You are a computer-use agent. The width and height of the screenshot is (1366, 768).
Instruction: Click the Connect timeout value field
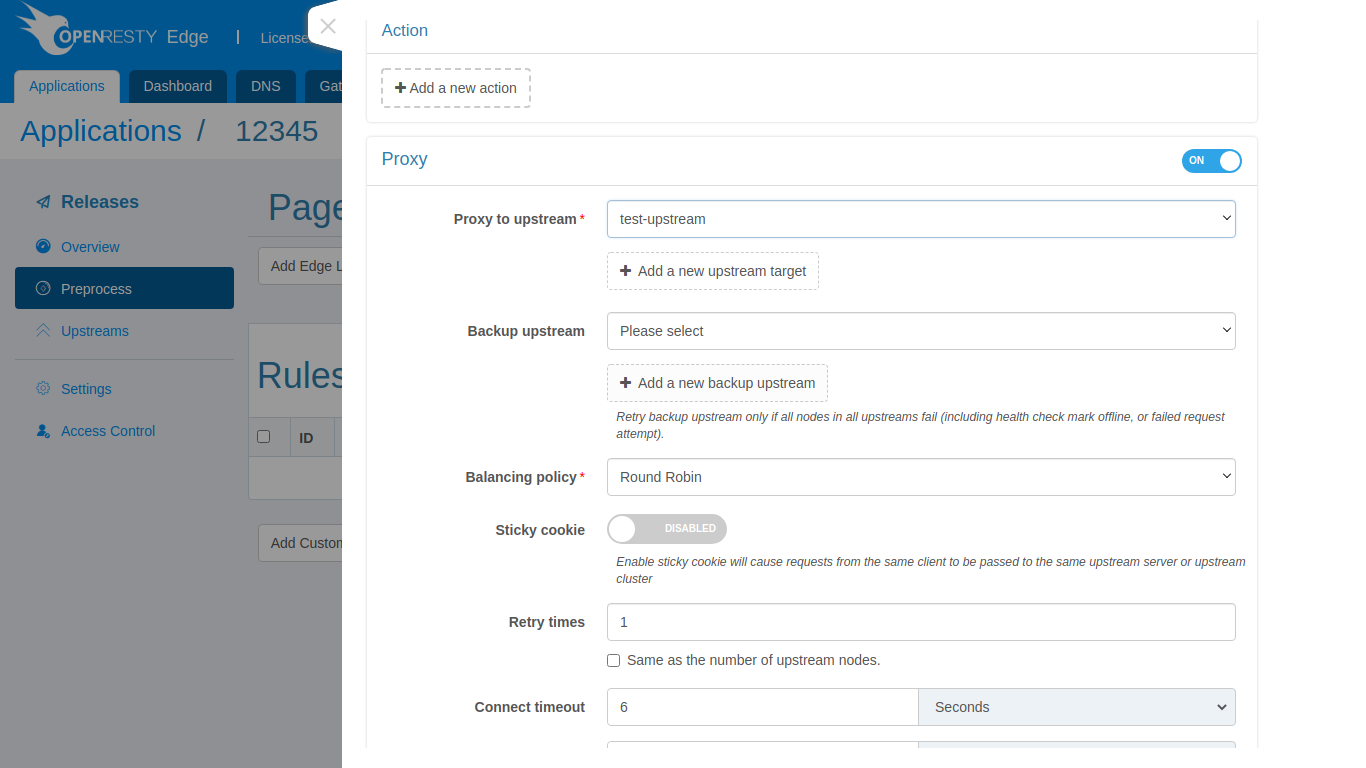[763, 707]
